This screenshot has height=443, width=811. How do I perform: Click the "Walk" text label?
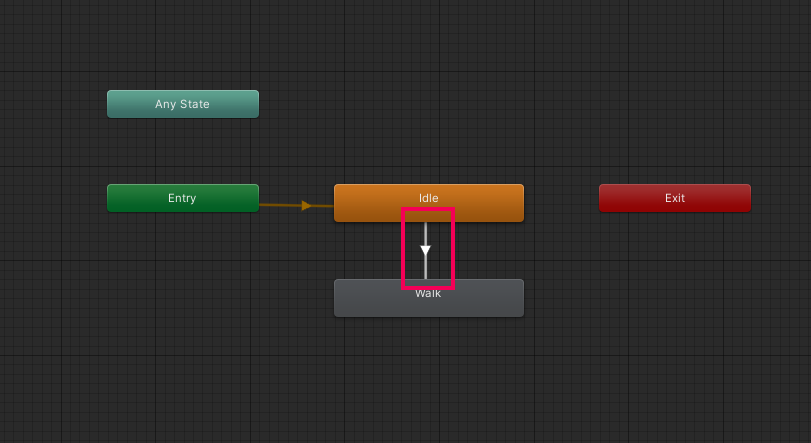pos(428,294)
